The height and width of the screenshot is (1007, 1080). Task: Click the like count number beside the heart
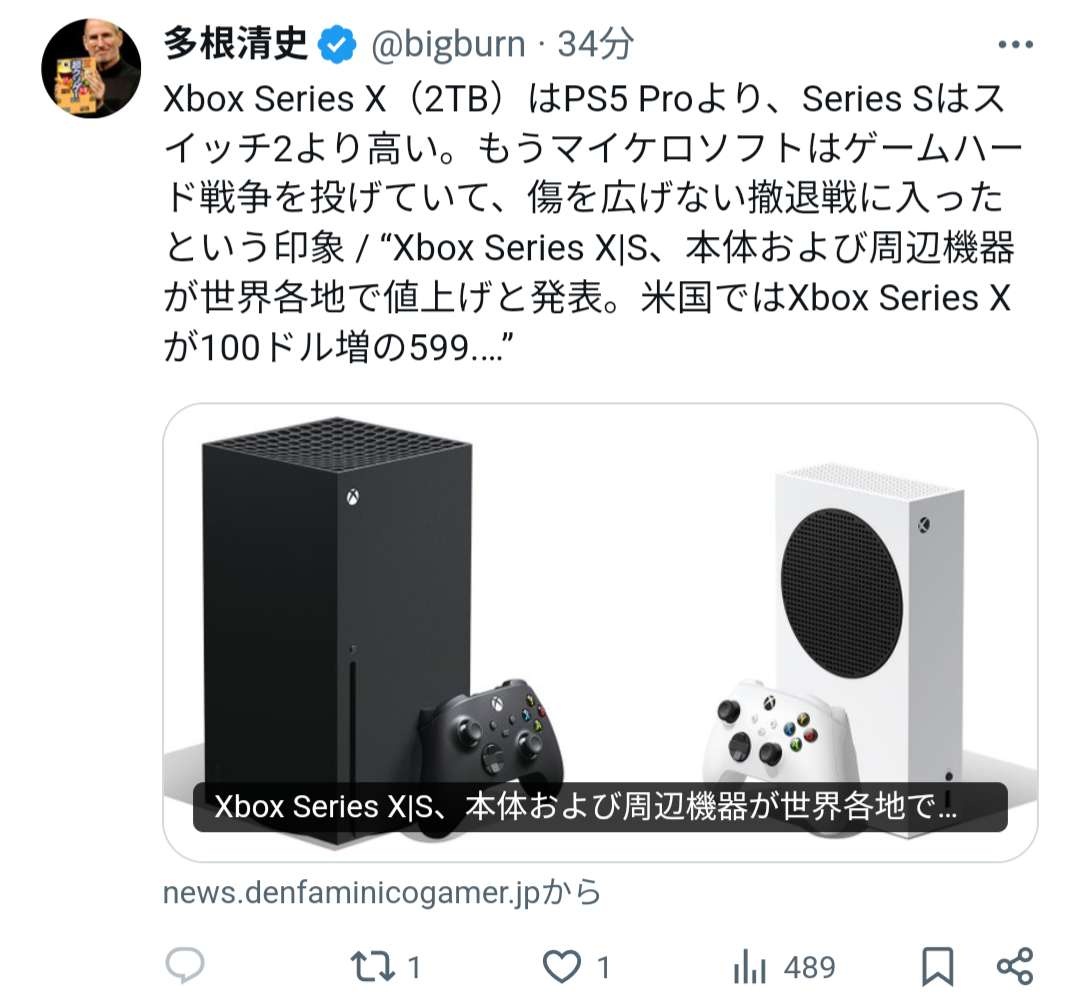(x=603, y=967)
